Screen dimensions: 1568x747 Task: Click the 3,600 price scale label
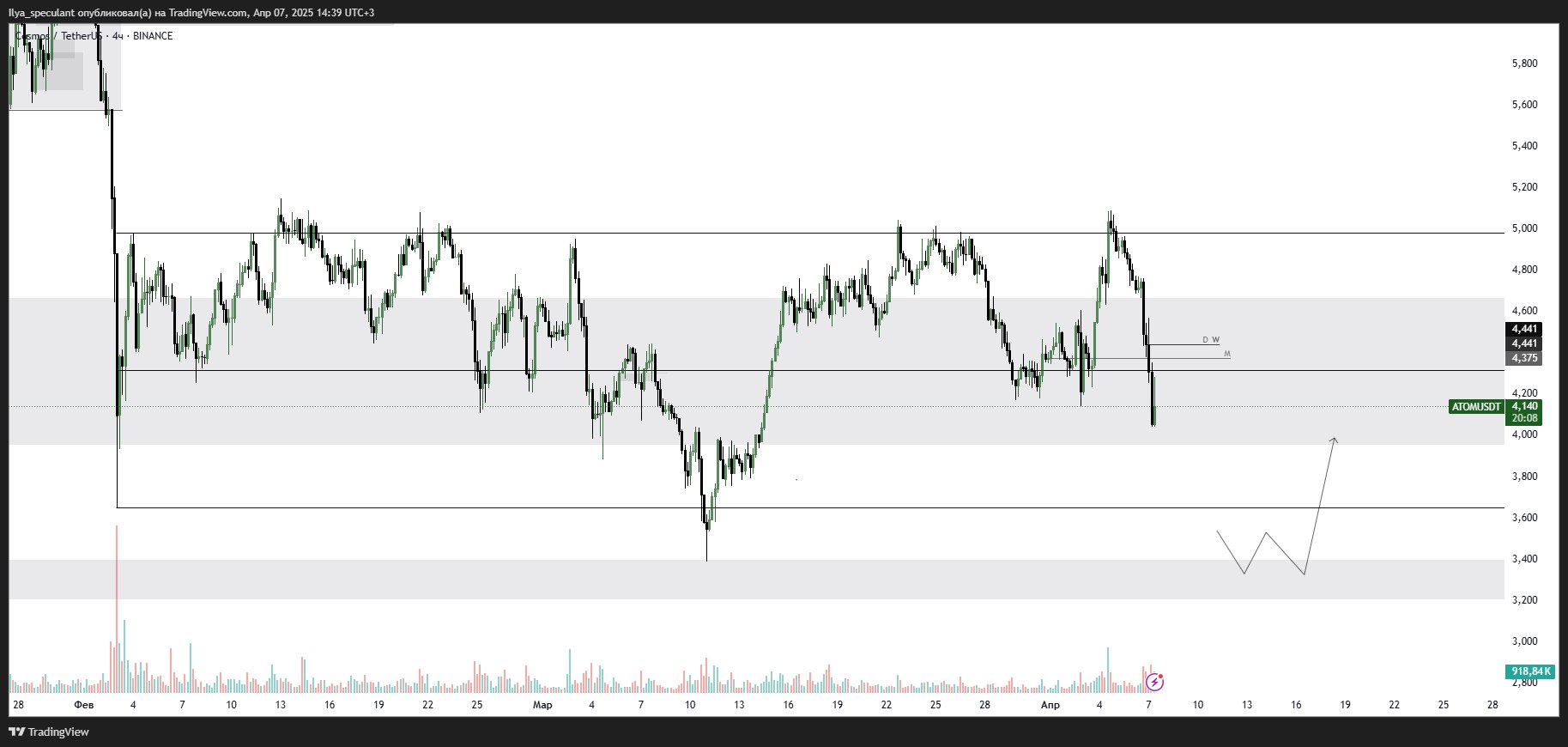[x=1524, y=518]
